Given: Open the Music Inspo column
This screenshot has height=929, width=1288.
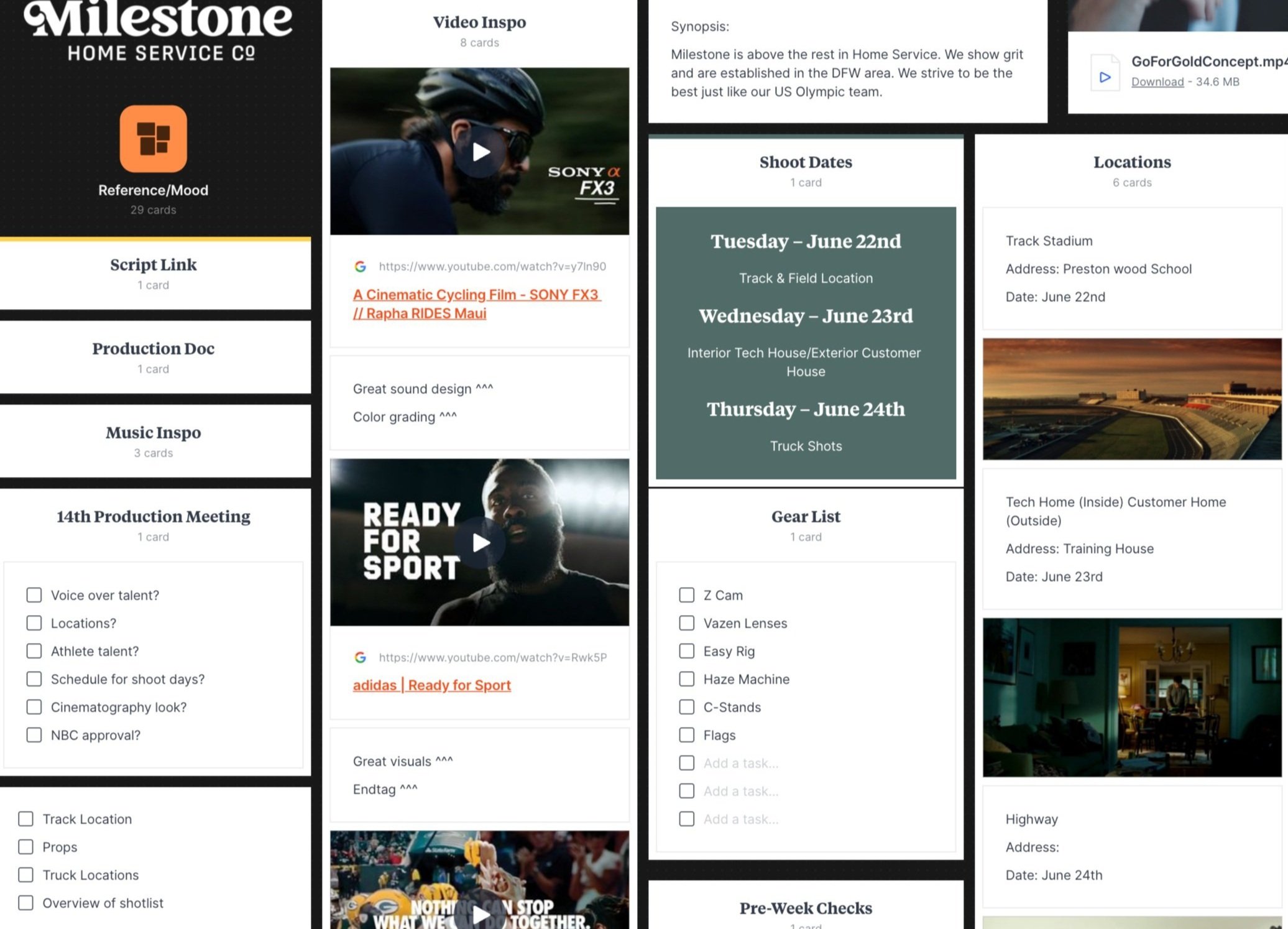Looking at the screenshot, I should (x=154, y=441).
